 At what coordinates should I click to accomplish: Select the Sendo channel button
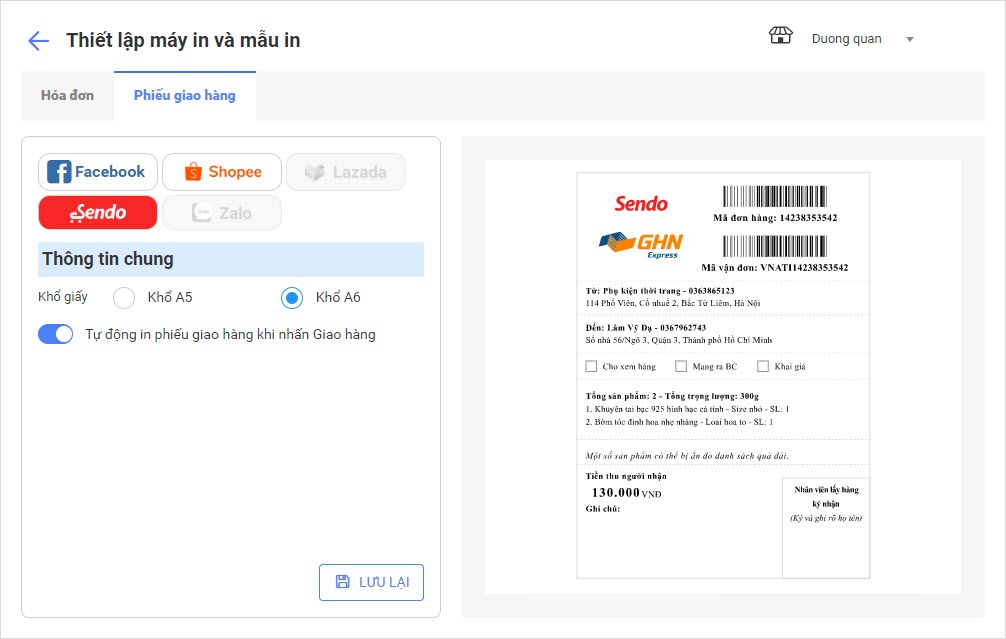pyautogui.click(x=98, y=212)
